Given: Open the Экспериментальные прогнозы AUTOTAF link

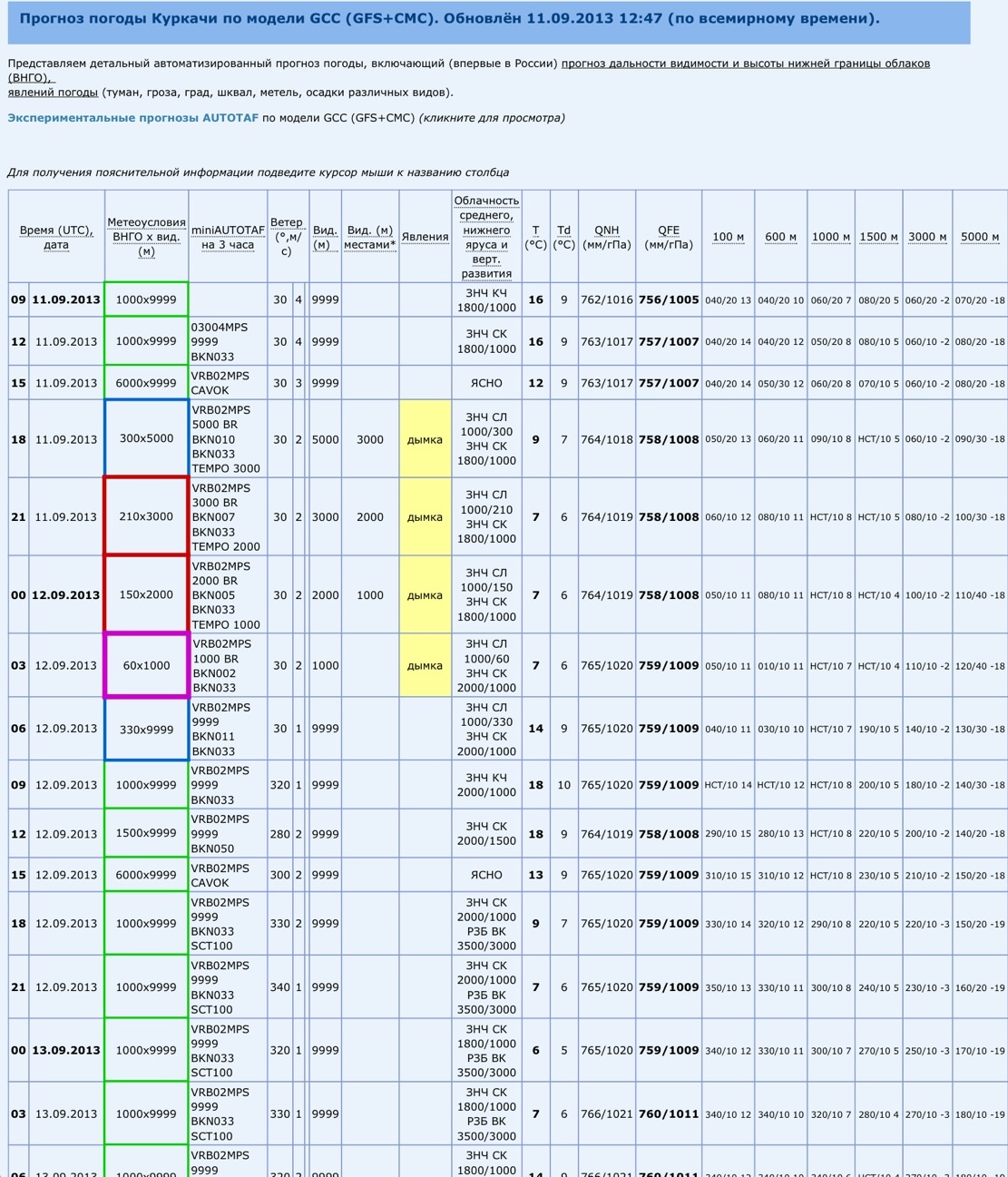Looking at the screenshot, I should (x=132, y=118).
